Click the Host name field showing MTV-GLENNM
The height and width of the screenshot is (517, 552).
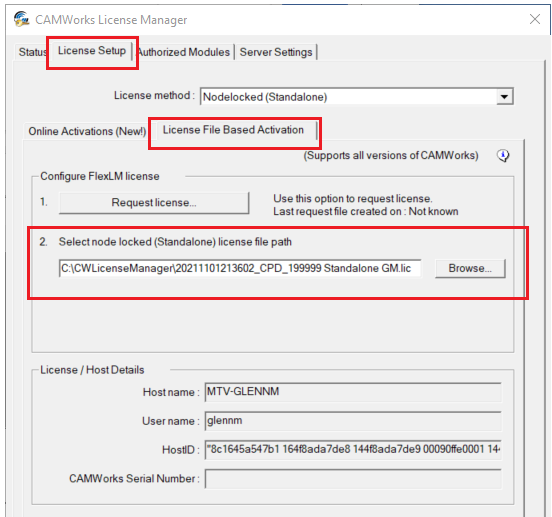click(353, 392)
